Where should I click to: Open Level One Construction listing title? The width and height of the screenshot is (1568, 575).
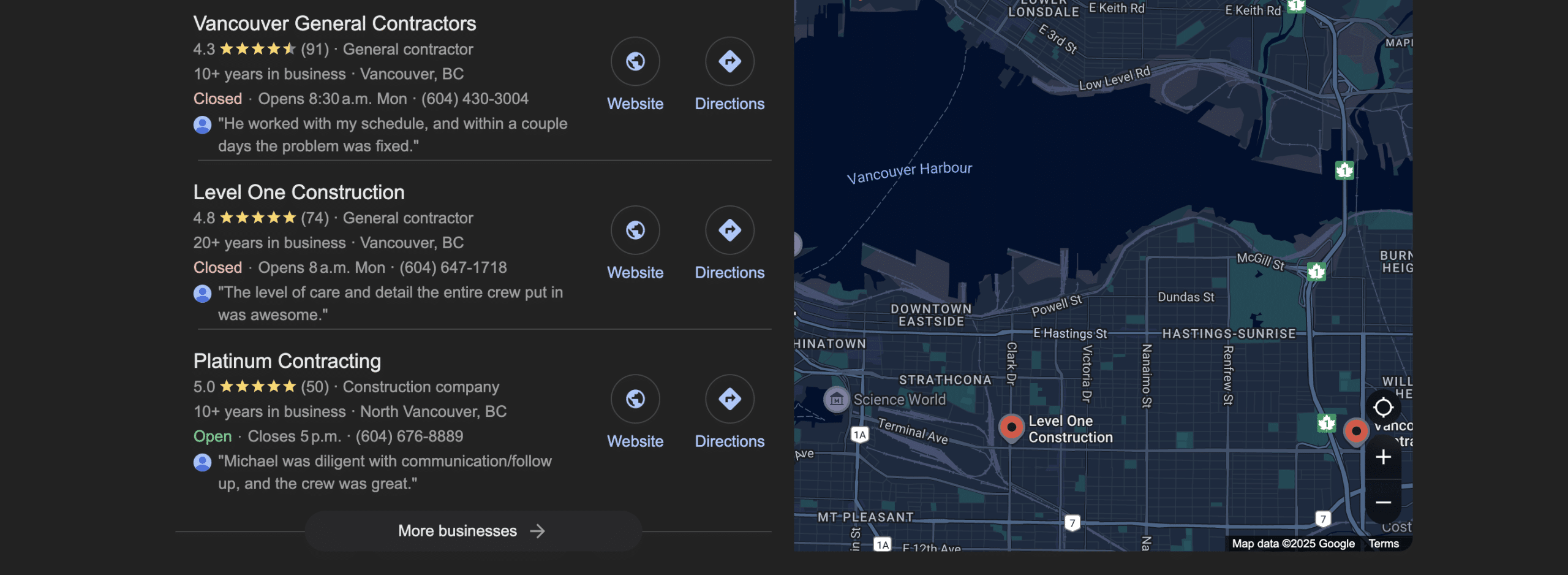(x=299, y=192)
